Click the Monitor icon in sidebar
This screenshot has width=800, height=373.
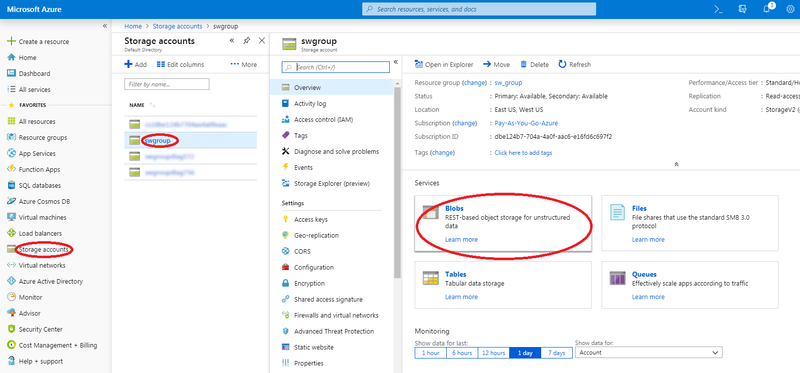coord(12,297)
